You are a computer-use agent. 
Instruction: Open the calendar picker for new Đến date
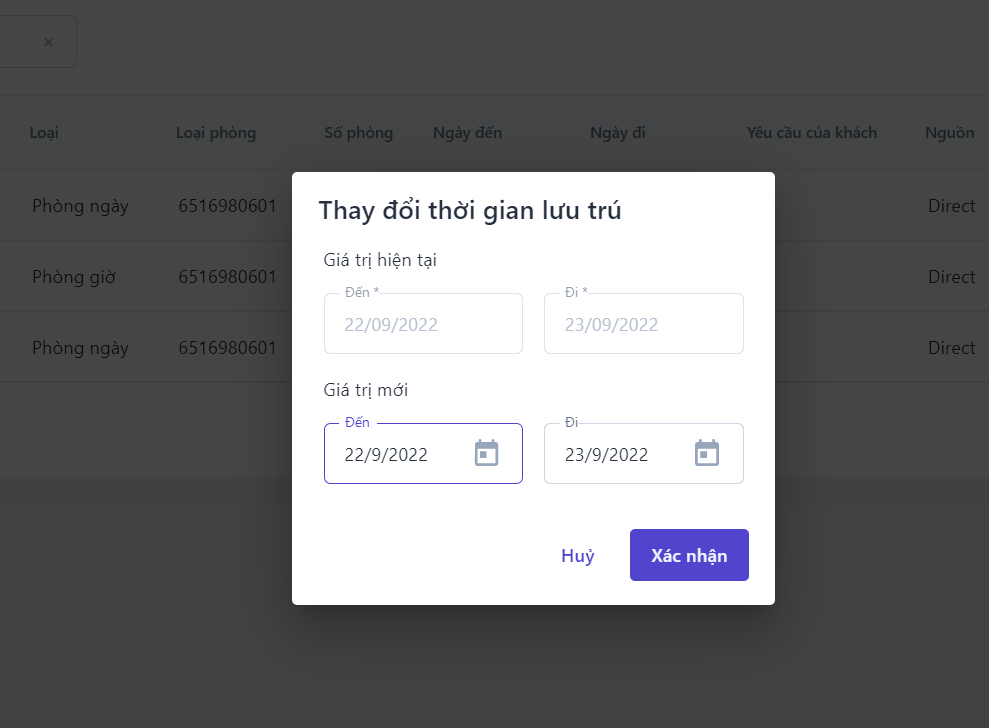pyautogui.click(x=486, y=454)
